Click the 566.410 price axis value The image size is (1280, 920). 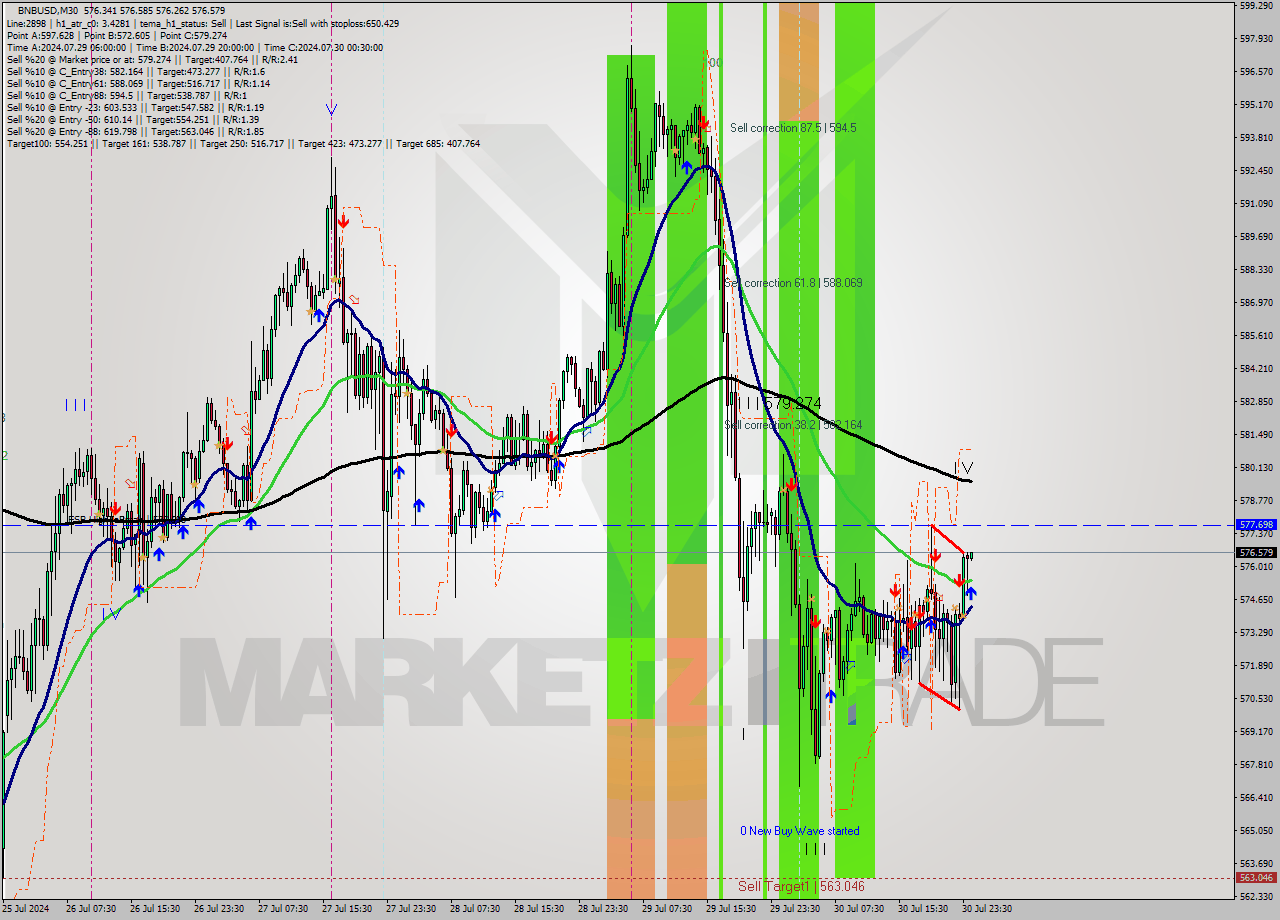(1256, 798)
